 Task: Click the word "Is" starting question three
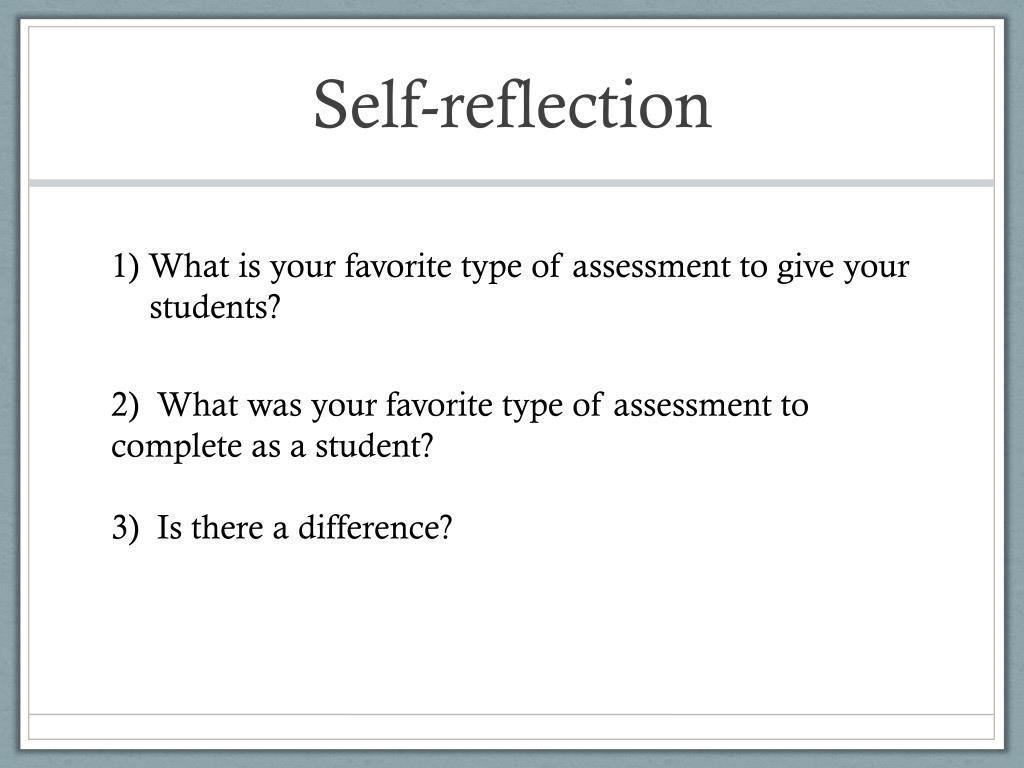(x=169, y=527)
